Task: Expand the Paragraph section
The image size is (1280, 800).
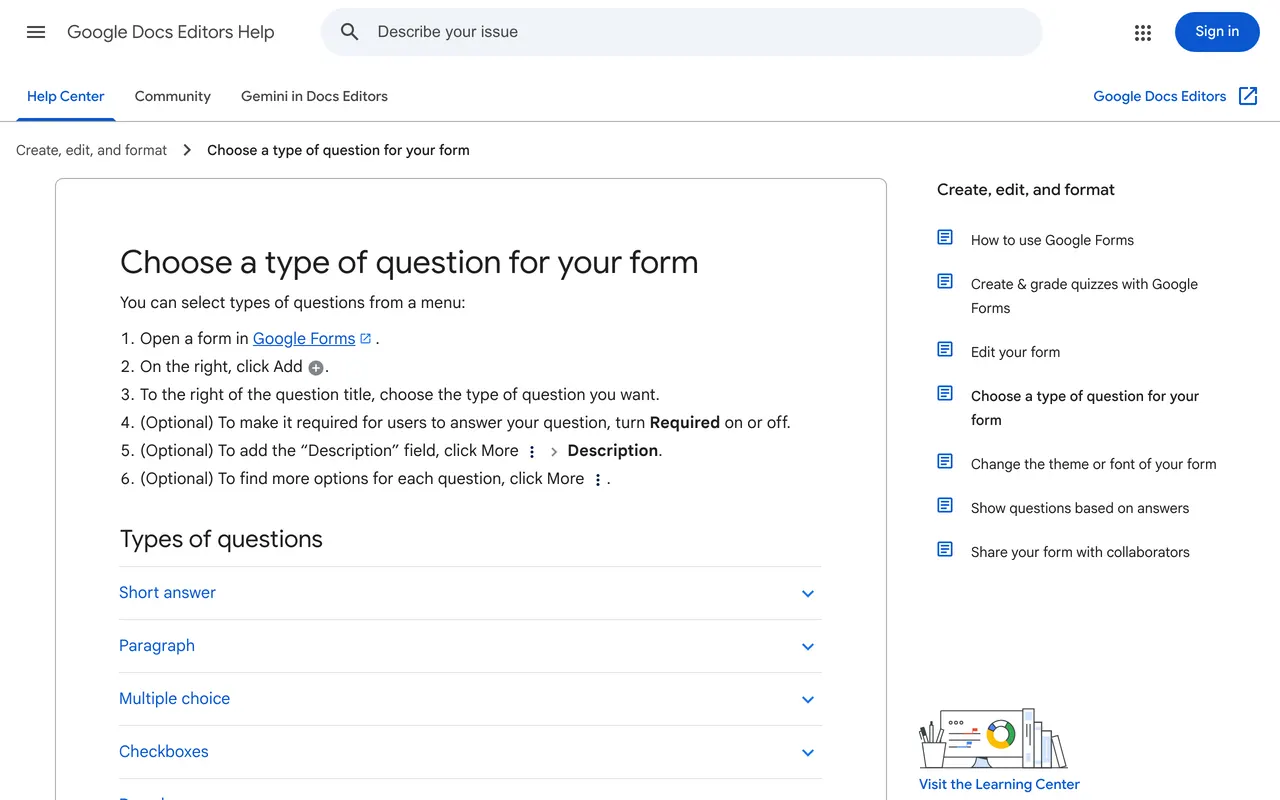Action: pyautogui.click(x=470, y=646)
